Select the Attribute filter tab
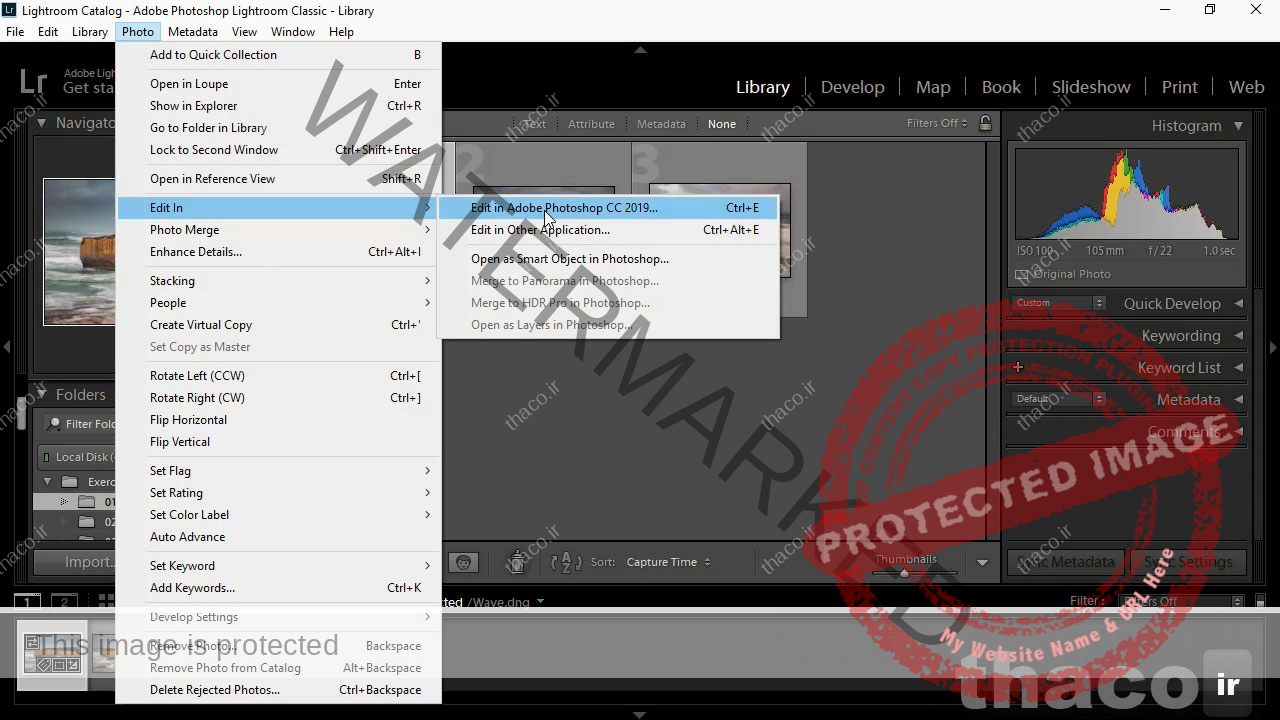The width and height of the screenshot is (1280, 720). [591, 124]
